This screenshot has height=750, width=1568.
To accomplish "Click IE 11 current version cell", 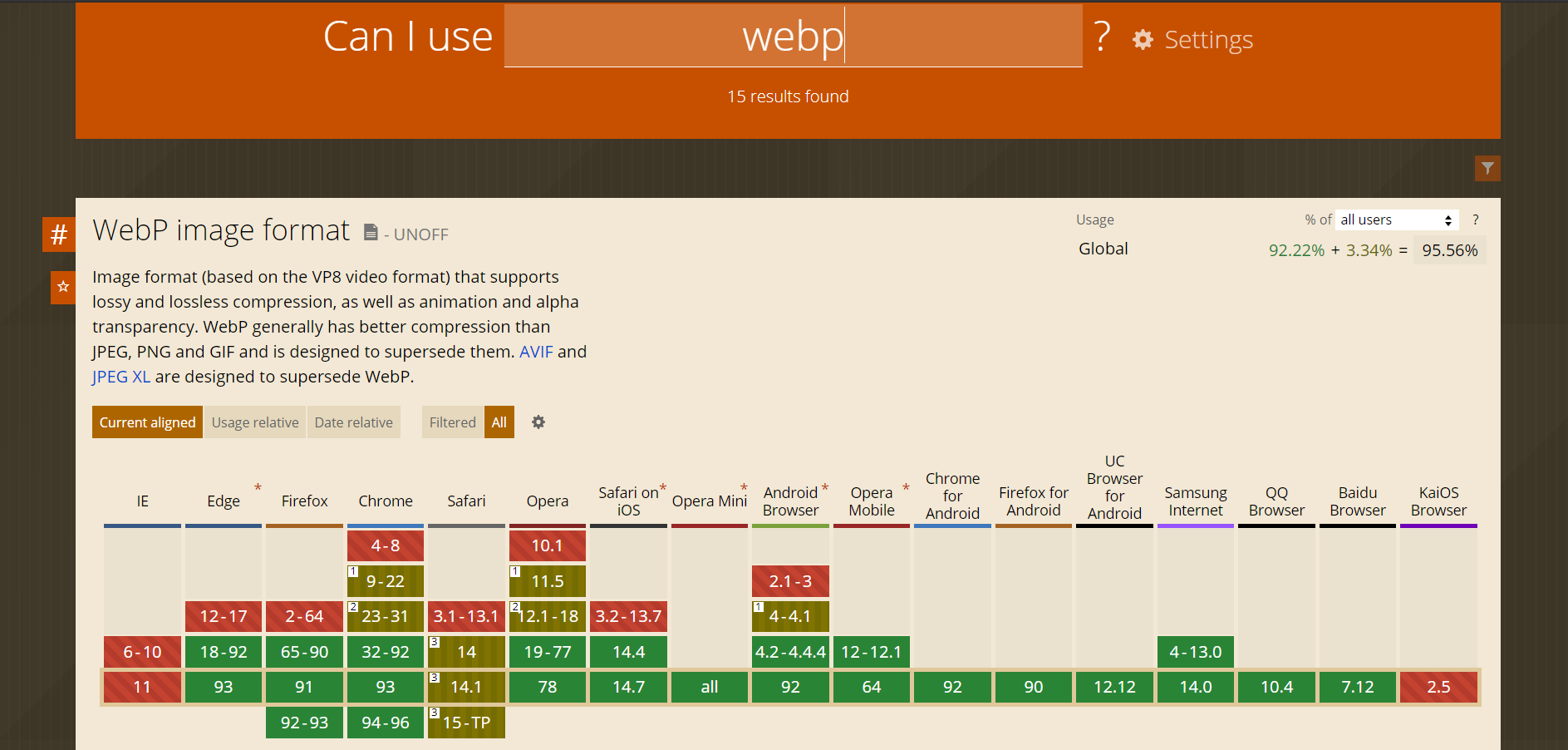I will [142, 688].
